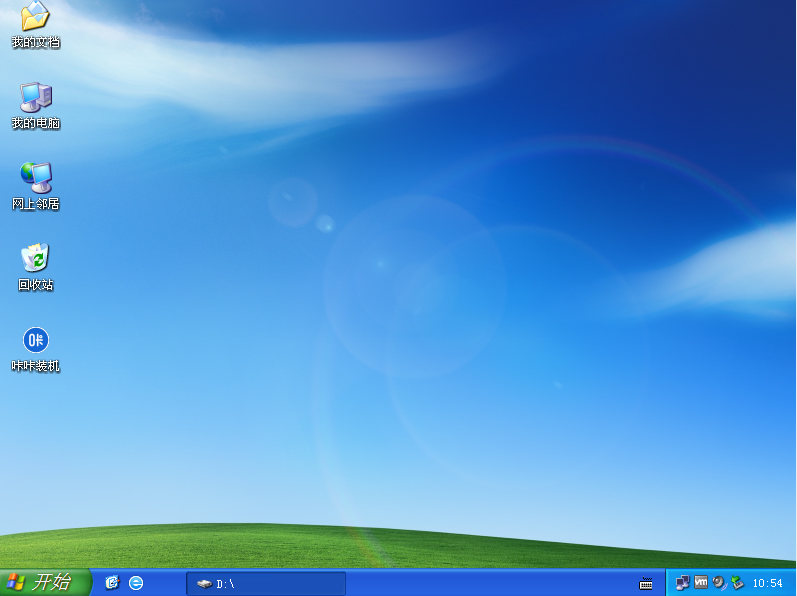Screen dimensions: 797x596
Task: Select the 咔咔装机 installer icon
Action: pyautogui.click(x=36, y=339)
